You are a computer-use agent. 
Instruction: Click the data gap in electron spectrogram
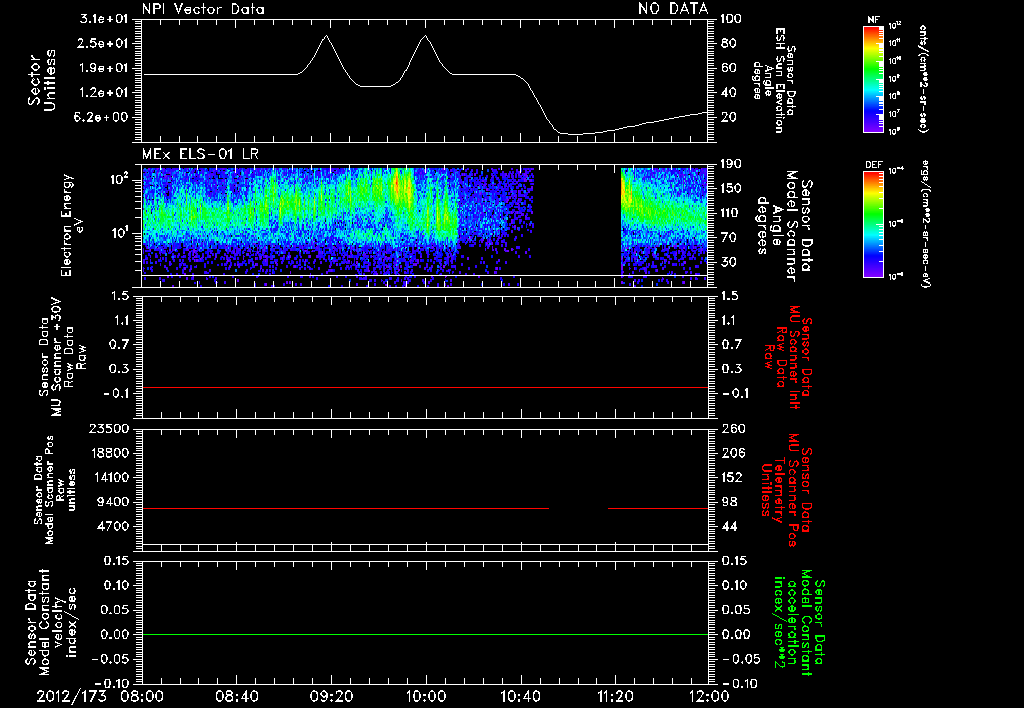click(x=577, y=220)
